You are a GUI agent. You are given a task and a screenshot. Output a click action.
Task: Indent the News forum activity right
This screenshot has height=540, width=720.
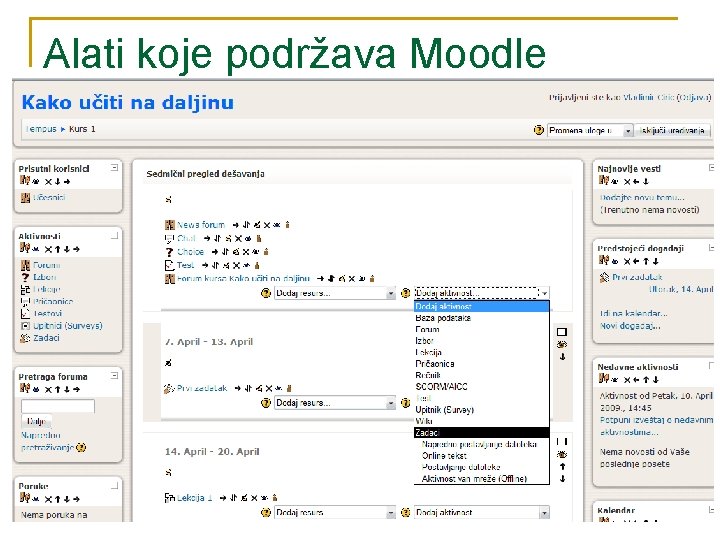(x=236, y=225)
